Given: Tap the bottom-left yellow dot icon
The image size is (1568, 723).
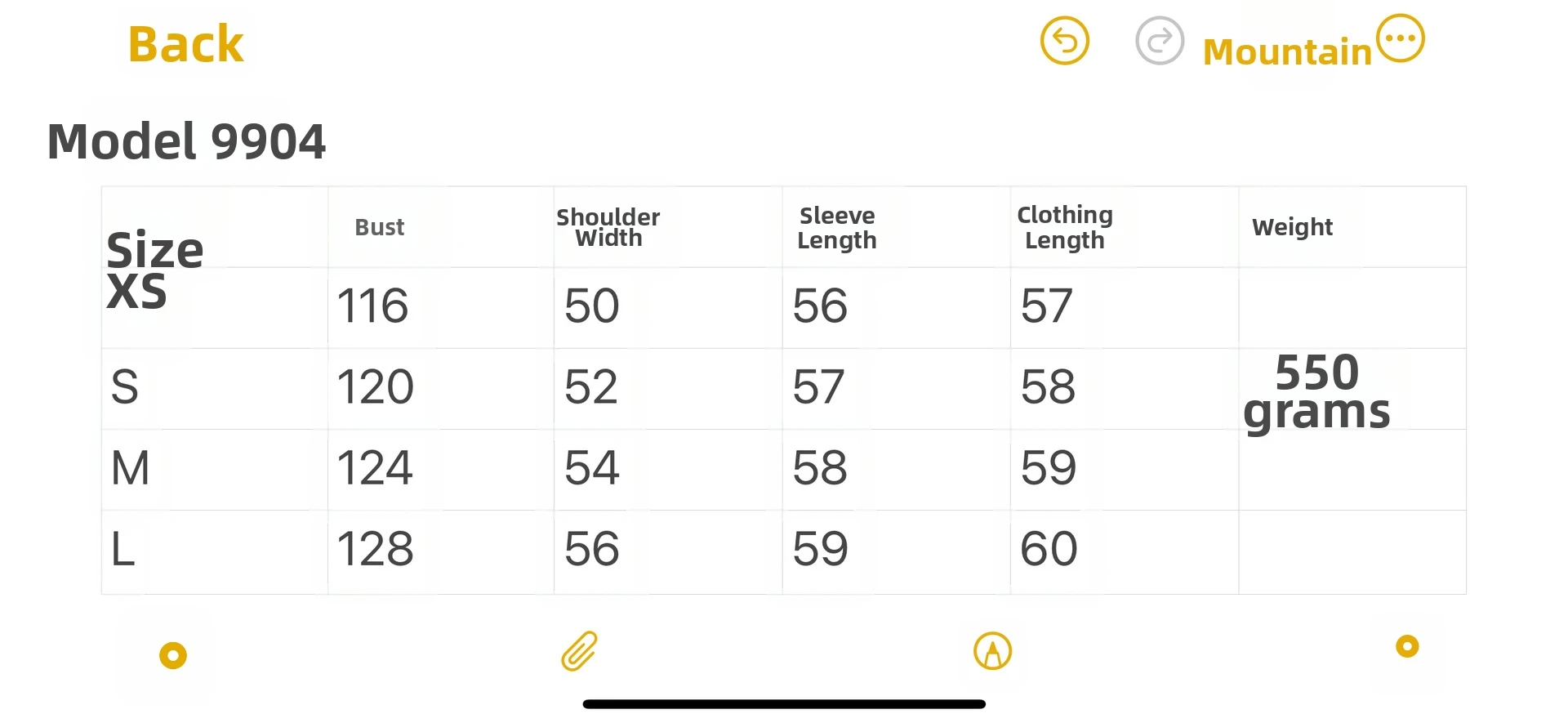Looking at the screenshot, I should (x=173, y=655).
